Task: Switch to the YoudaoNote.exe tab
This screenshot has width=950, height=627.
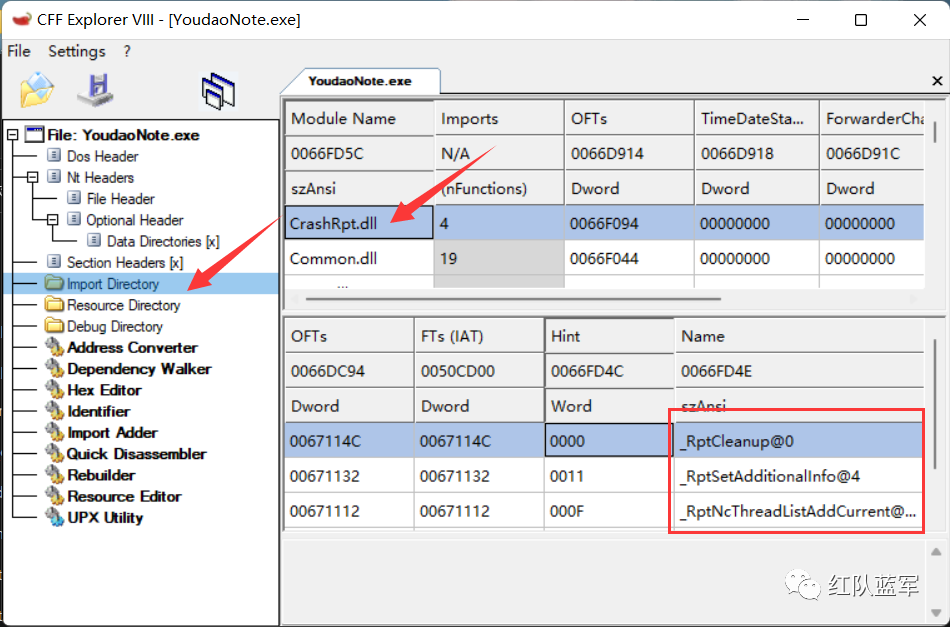Action: click(360, 81)
